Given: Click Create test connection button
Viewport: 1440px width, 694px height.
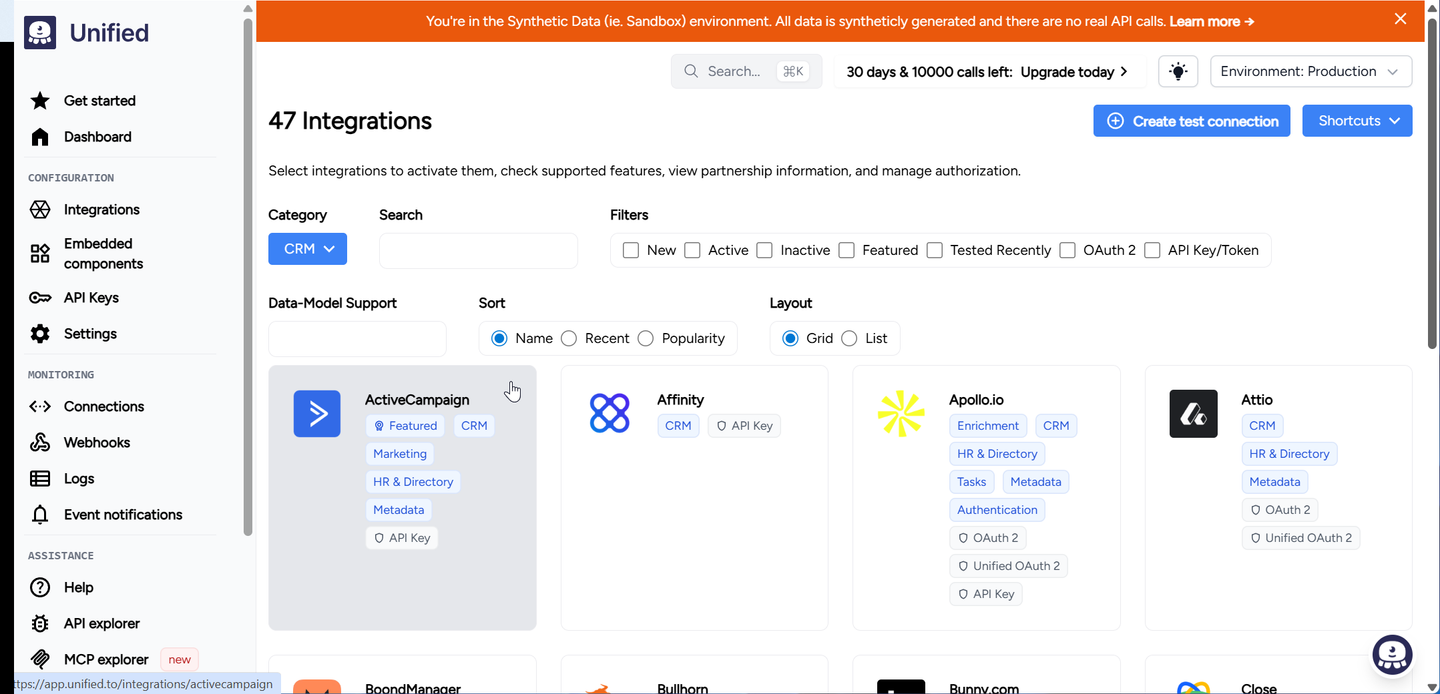Looking at the screenshot, I should coord(1191,121).
